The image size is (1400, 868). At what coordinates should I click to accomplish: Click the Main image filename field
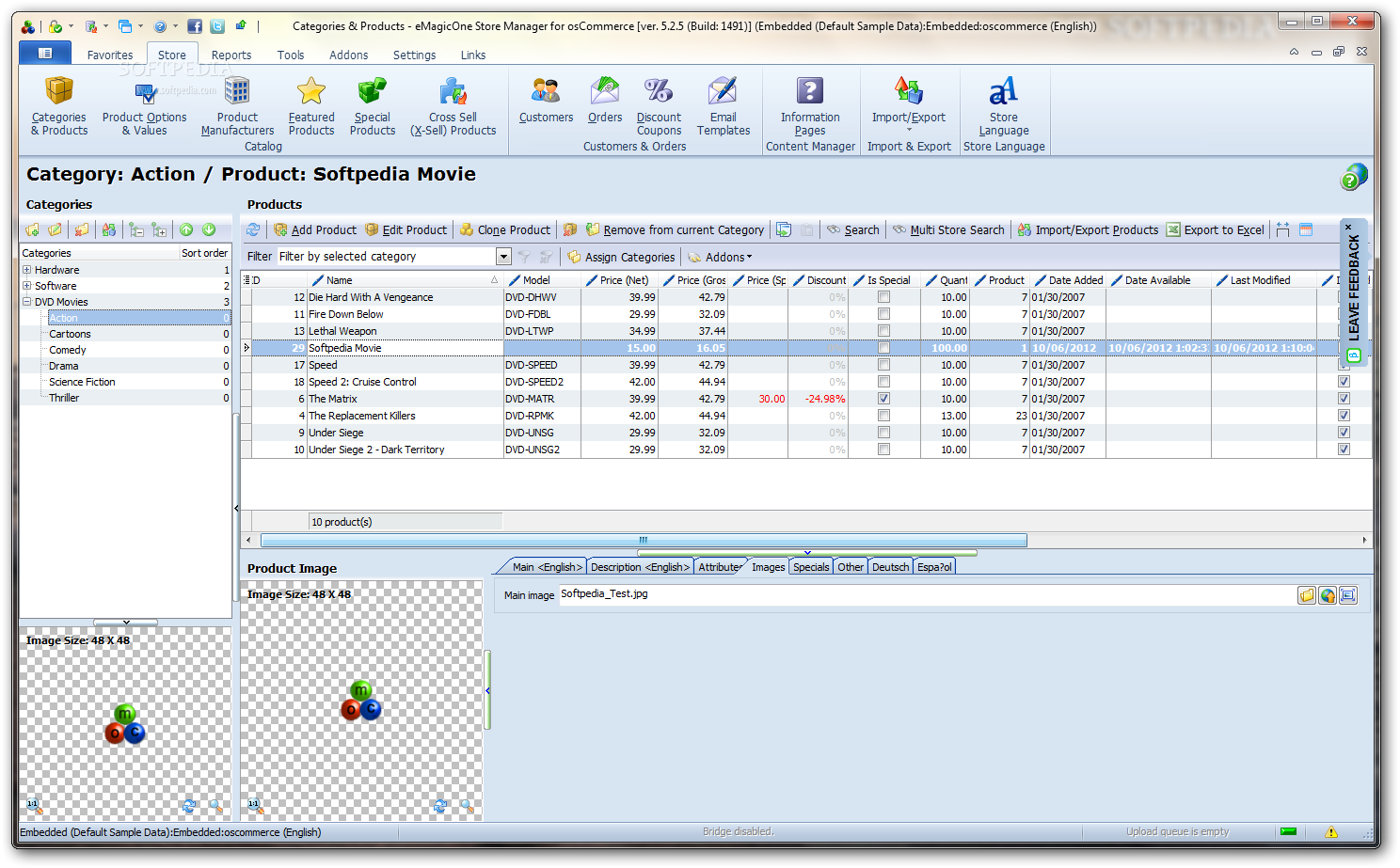click(x=927, y=594)
